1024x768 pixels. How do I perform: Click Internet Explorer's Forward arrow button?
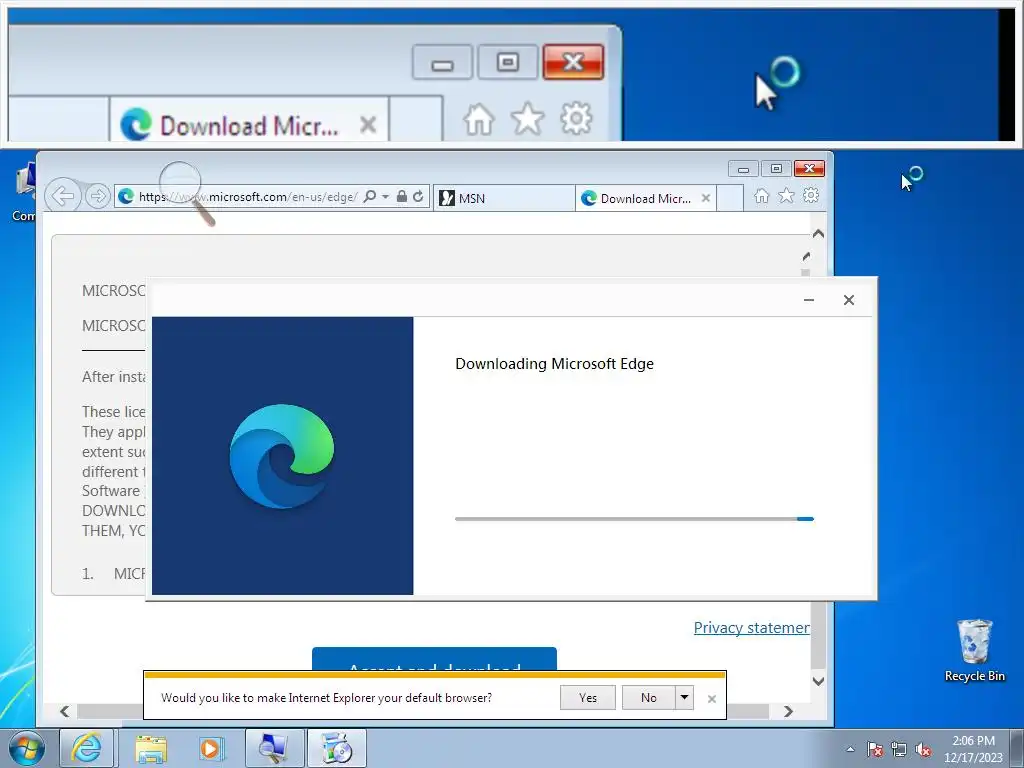click(97, 196)
